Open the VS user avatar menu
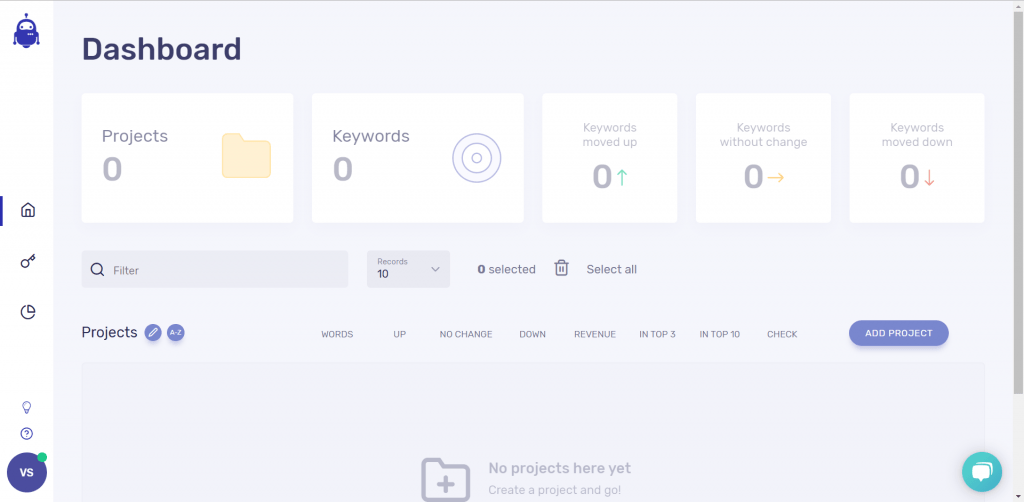The image size is (1024, 502). click(x=27, y=472)
